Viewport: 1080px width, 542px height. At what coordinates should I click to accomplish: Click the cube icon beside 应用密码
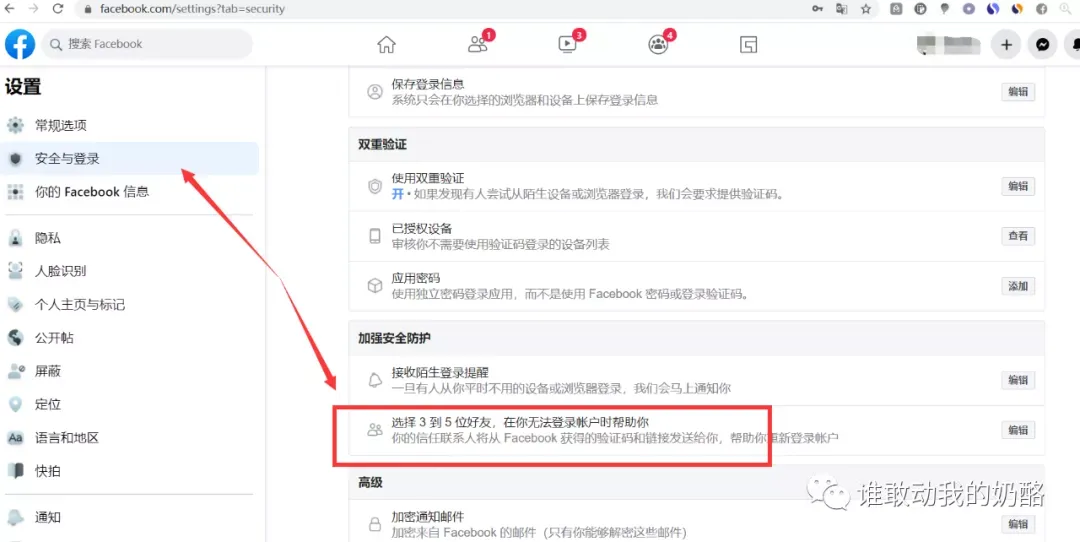pyautogui.click(x=375, y=286)
